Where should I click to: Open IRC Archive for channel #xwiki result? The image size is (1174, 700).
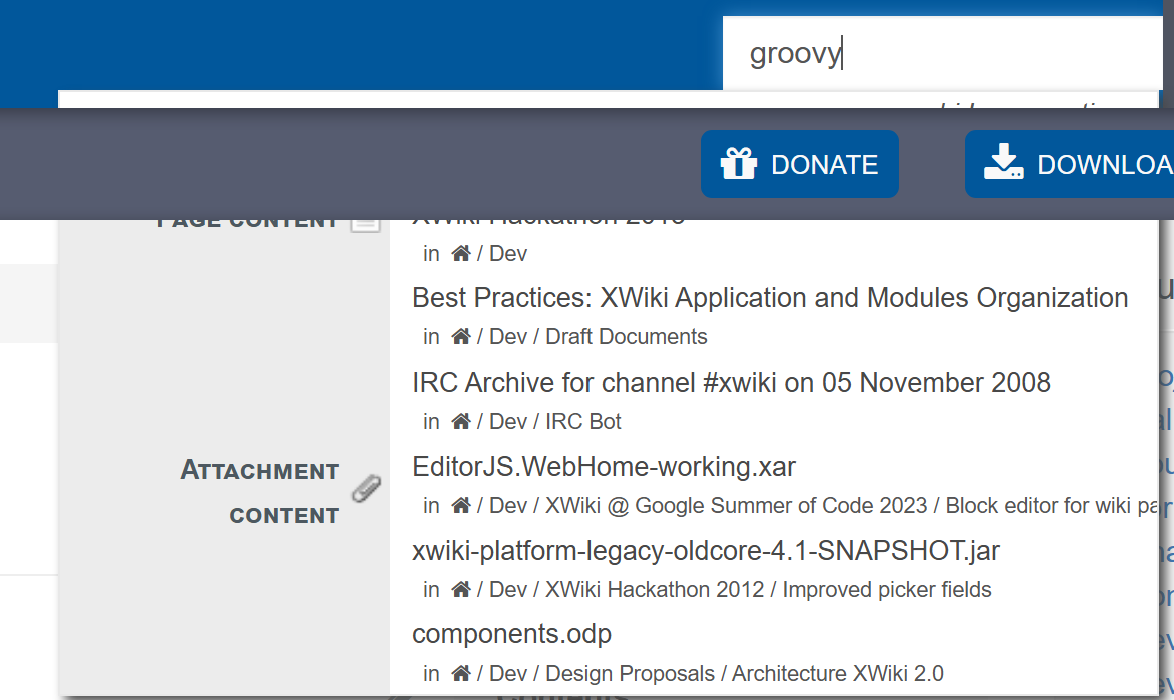[731, 383]
